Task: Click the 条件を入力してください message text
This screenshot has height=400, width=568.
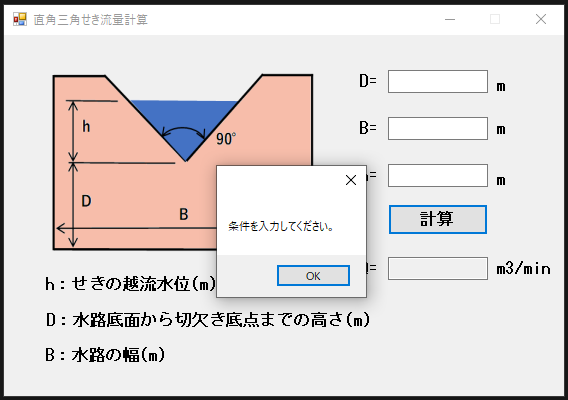Action: 280,226
